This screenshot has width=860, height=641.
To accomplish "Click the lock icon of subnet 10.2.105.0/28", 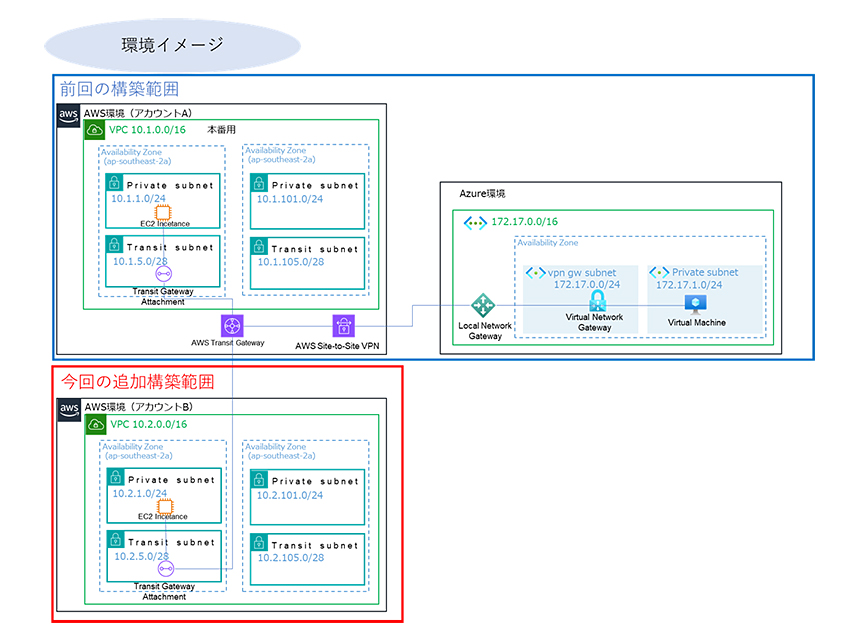I will tap(259, 542).
